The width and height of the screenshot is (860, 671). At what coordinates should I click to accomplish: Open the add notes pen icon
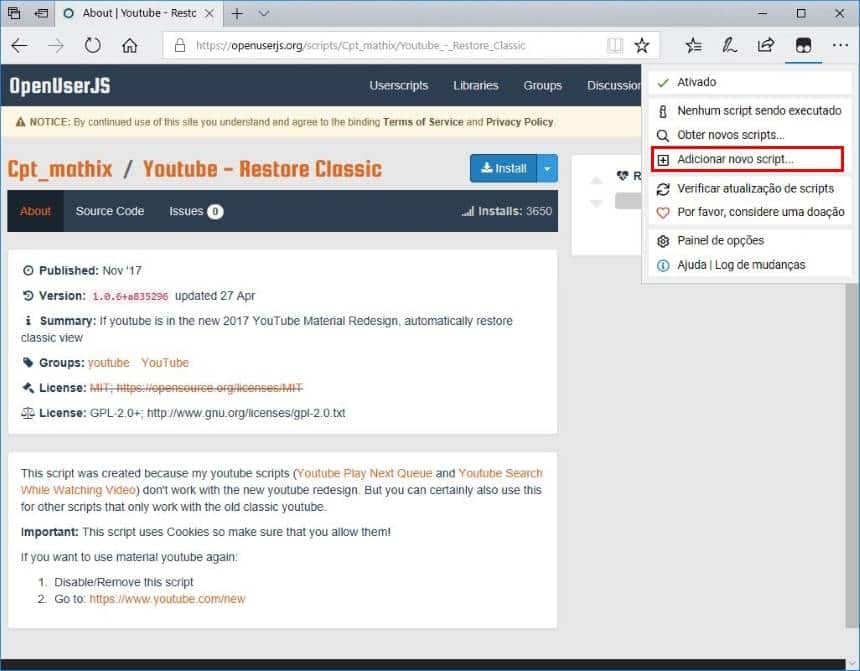coord(729,46)
